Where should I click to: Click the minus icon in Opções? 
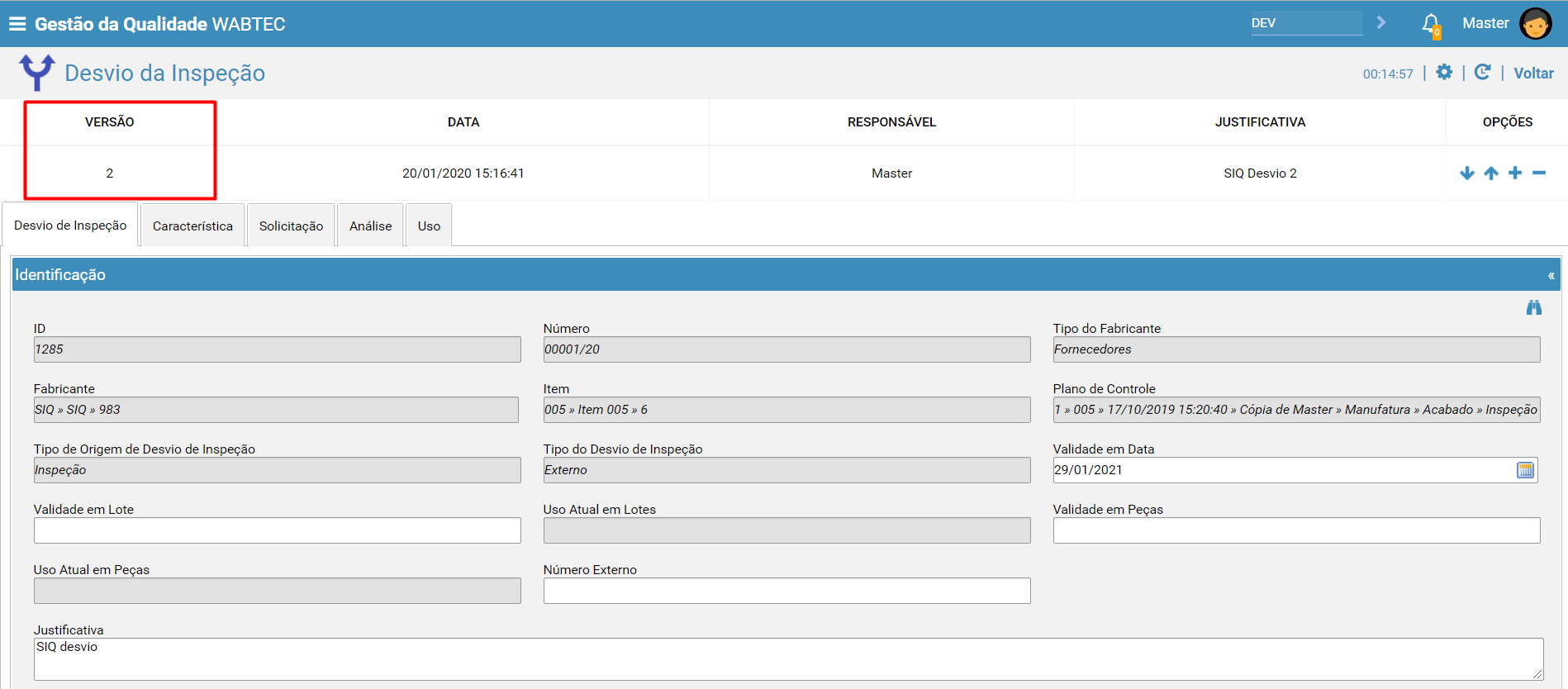pyautogui.click(x=1539, y=173)
